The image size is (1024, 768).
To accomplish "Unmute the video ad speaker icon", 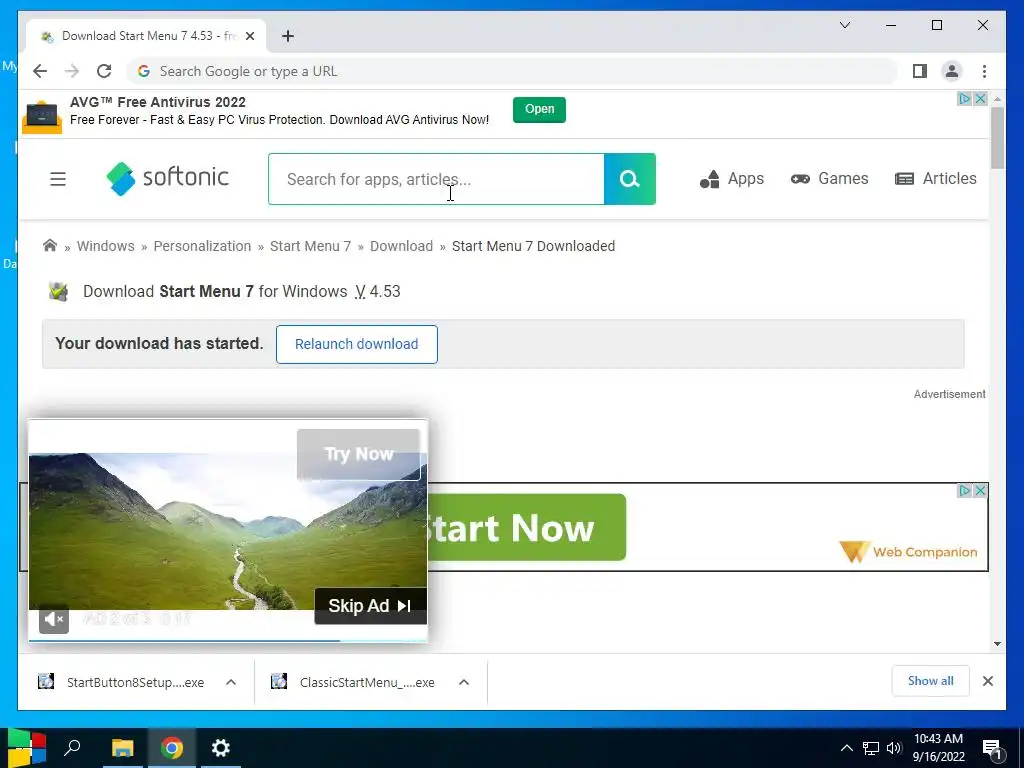I will 54,618.
